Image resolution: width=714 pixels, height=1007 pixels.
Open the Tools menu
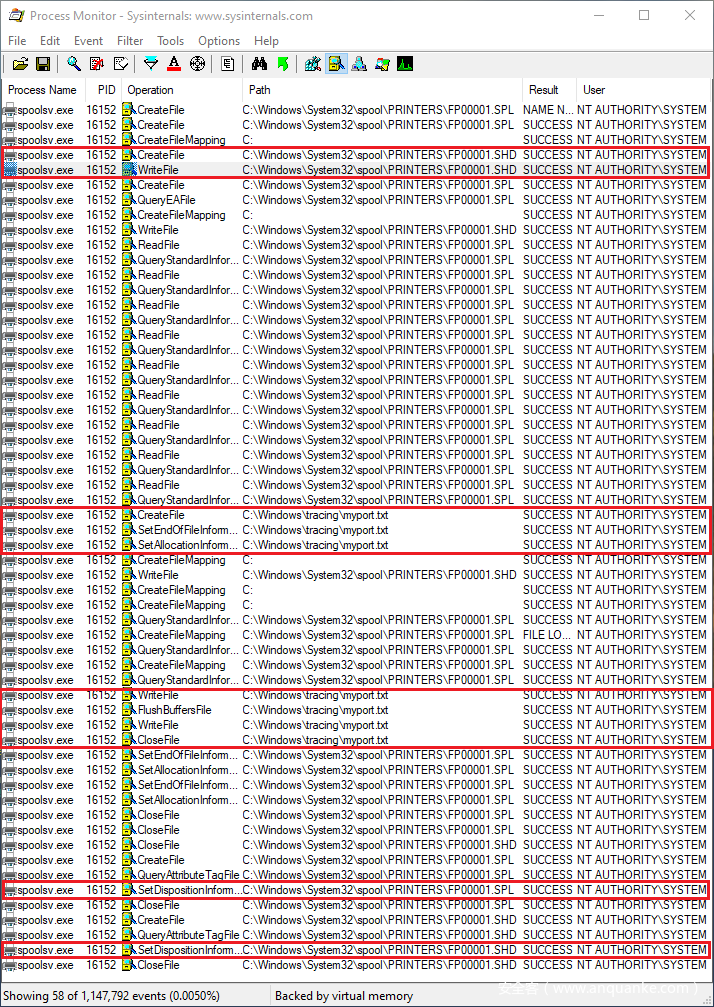pos(171,40)
